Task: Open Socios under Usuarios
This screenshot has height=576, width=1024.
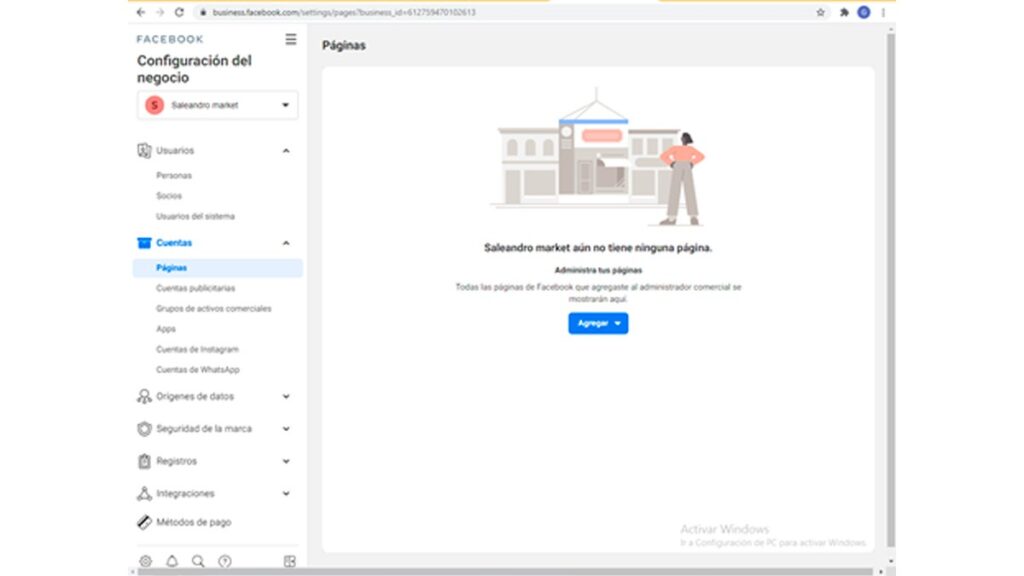Action: pos(168,196)
